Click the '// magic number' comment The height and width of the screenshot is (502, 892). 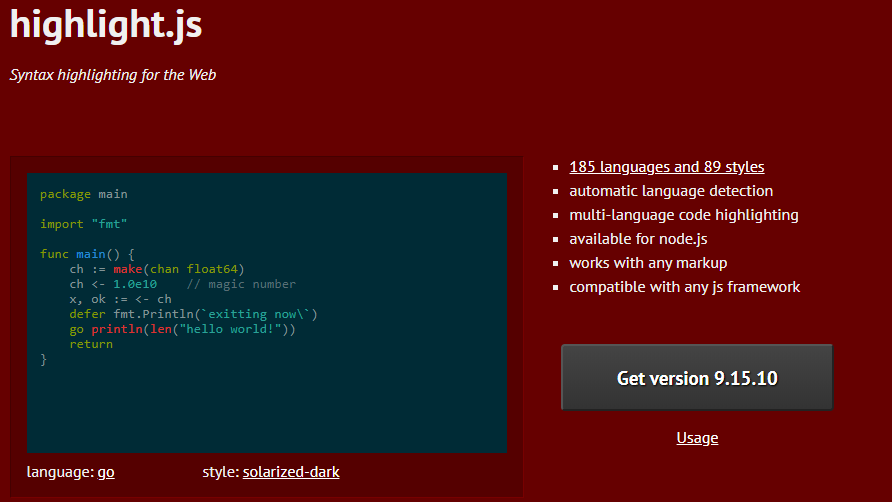(x=241, y=284)
